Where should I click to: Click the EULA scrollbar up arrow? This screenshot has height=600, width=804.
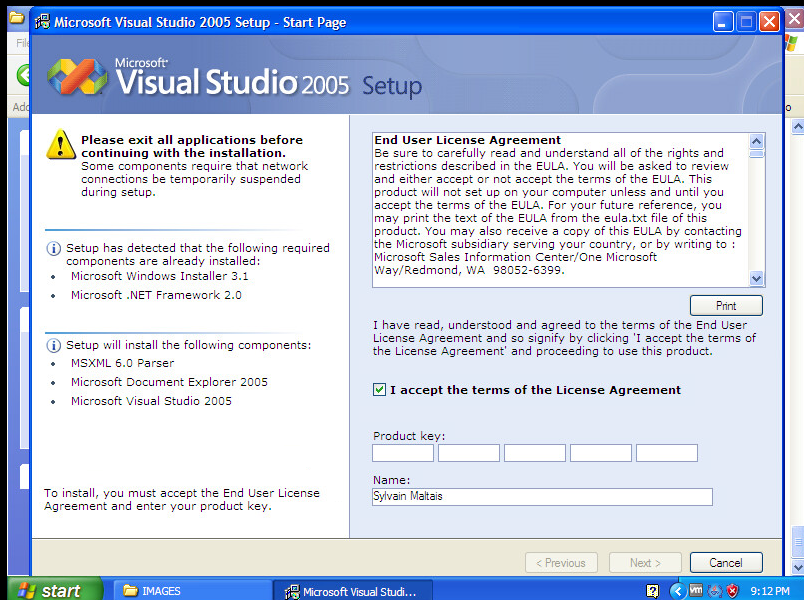(756, 141)
